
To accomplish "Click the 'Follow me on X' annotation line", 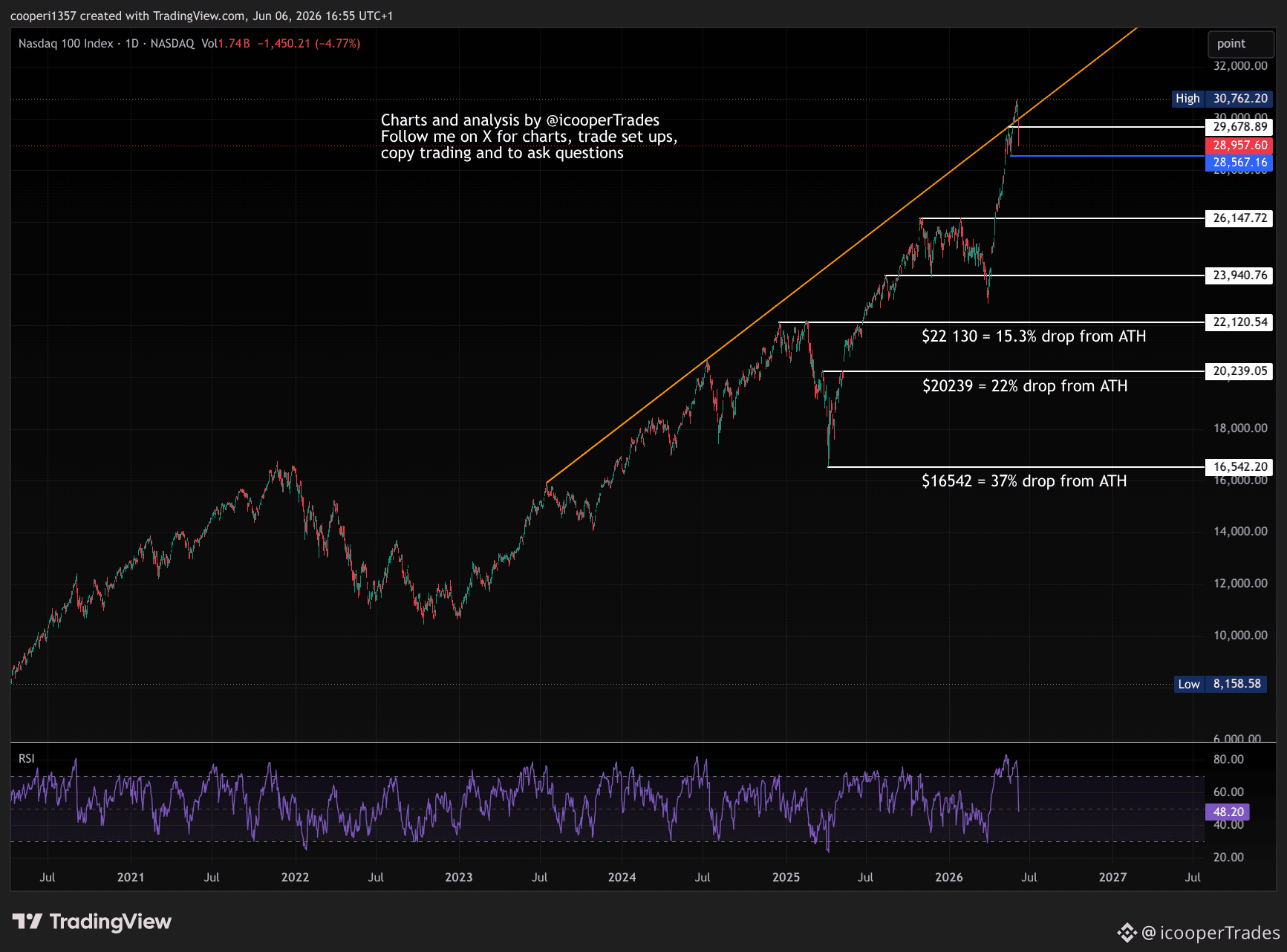I will [529, 137].
